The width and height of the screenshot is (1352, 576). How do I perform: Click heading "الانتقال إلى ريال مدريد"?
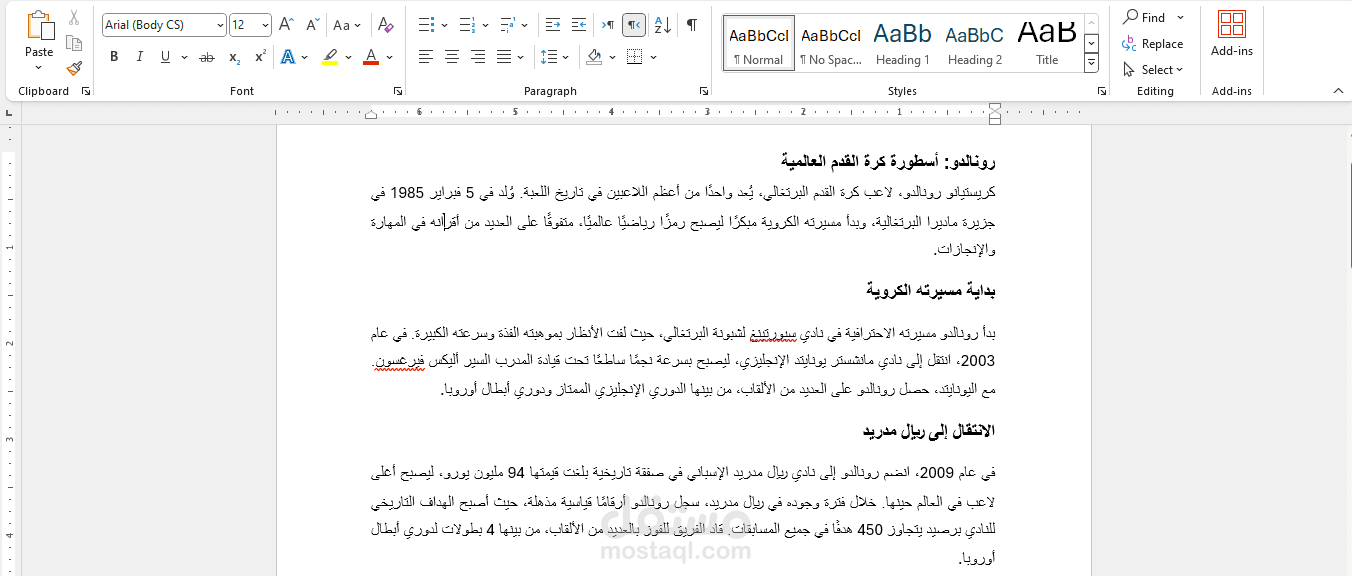point(929,431)
